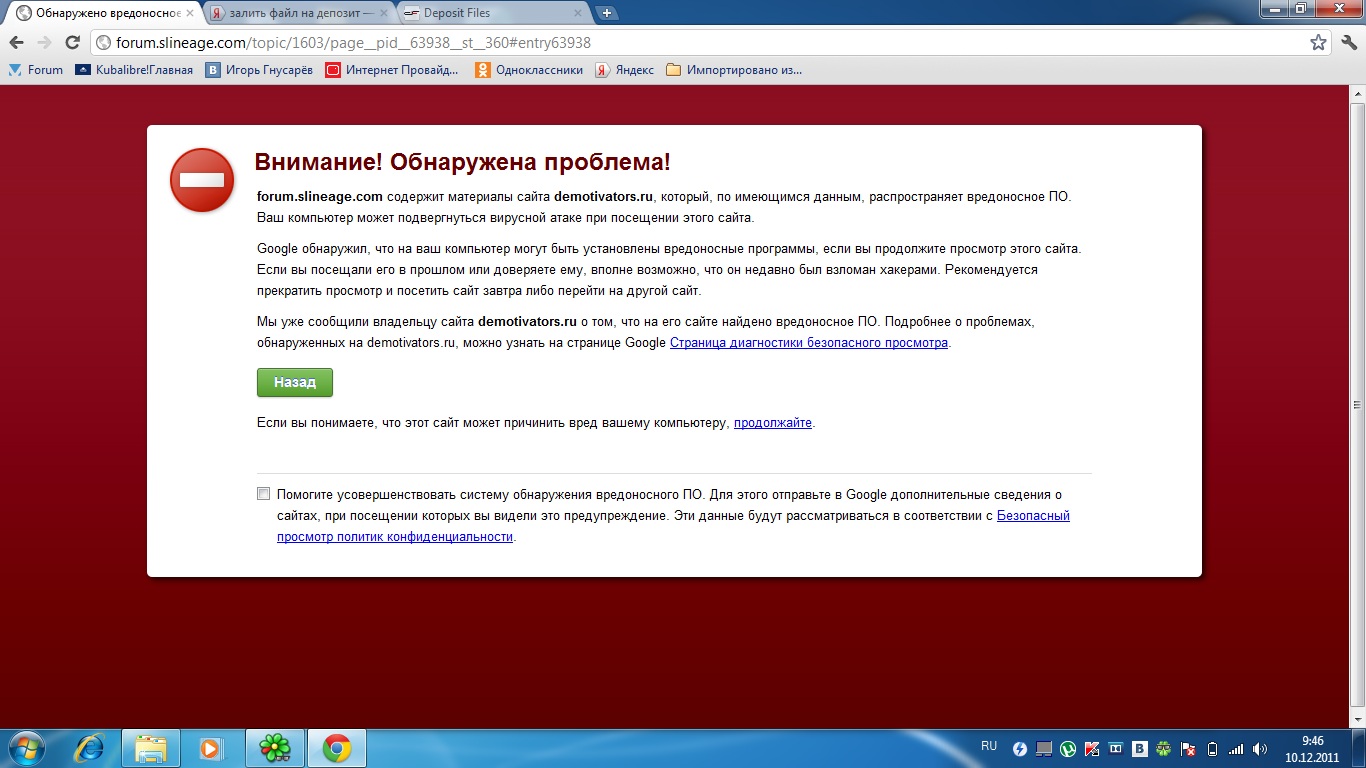Screen dimensions: 1366x768
Task: Tick the 'Помогите усовершенствовать систему' checkbox
Action: (264, 494)
